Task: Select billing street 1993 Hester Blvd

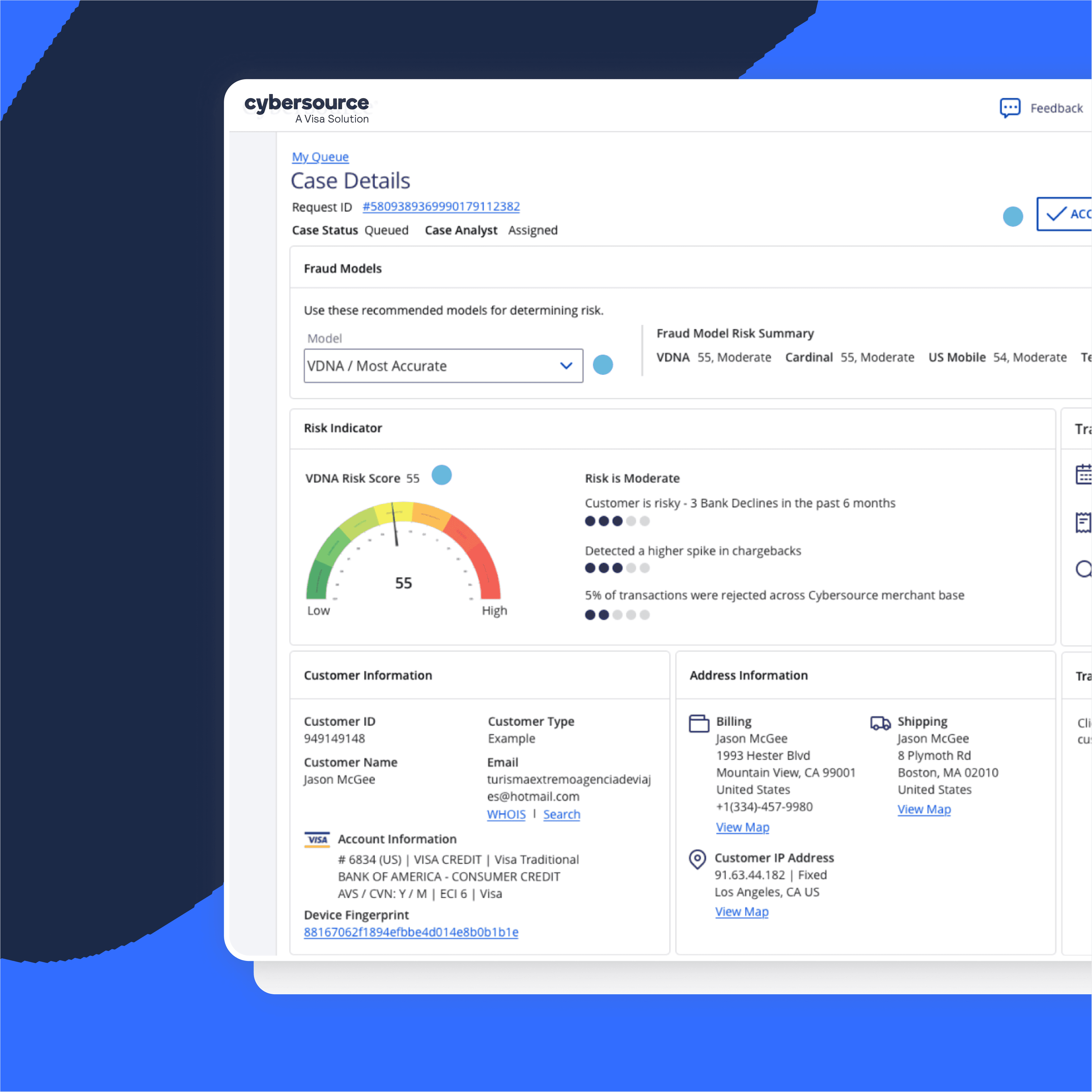Action: 763,756
